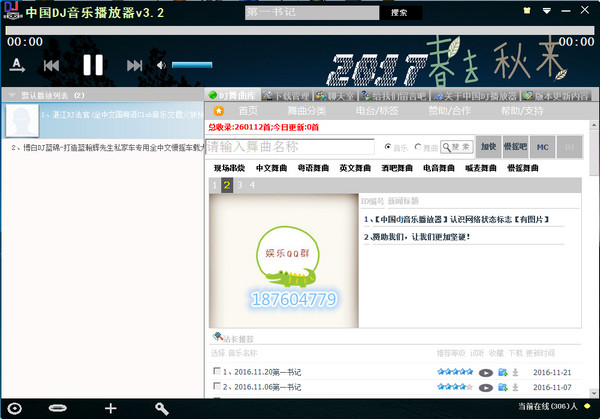
Task: Click the plus icon to add music
Action: tap(110, 408)
